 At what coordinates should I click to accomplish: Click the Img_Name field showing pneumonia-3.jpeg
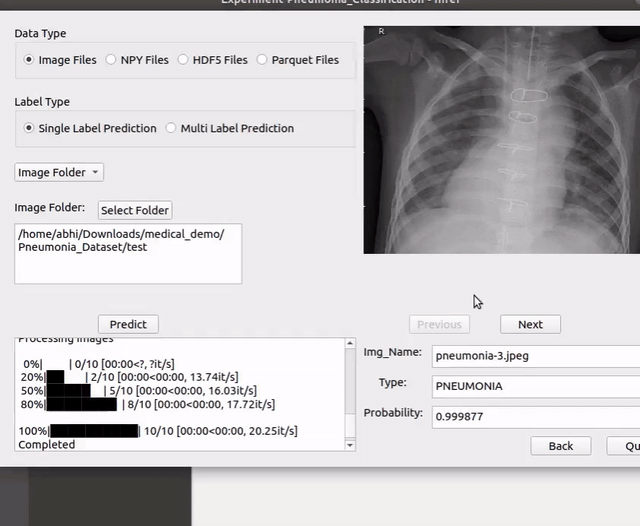(x=535, y=356)
